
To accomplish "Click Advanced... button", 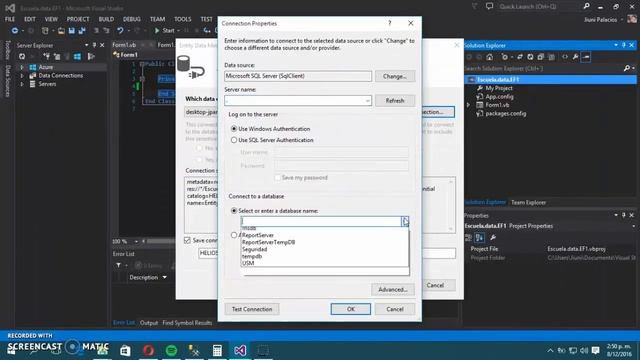I will 393,289.
